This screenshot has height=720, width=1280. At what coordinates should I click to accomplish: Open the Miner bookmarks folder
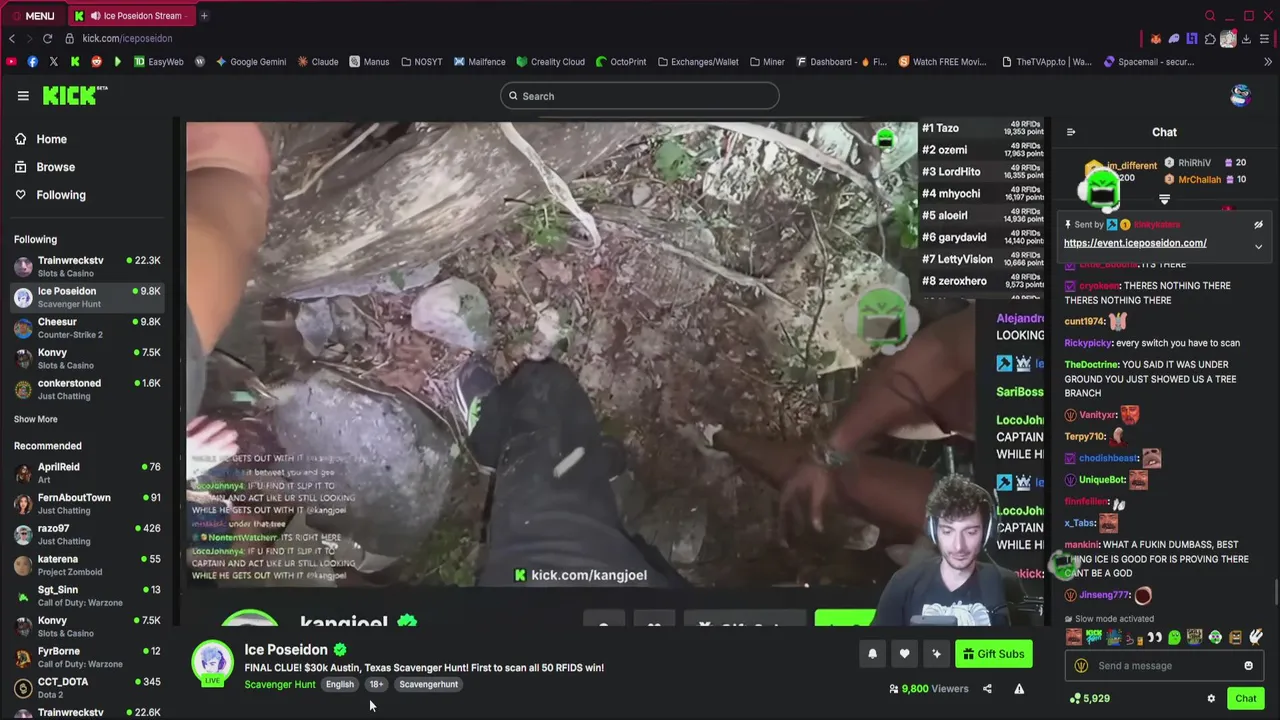click(766, 62)
